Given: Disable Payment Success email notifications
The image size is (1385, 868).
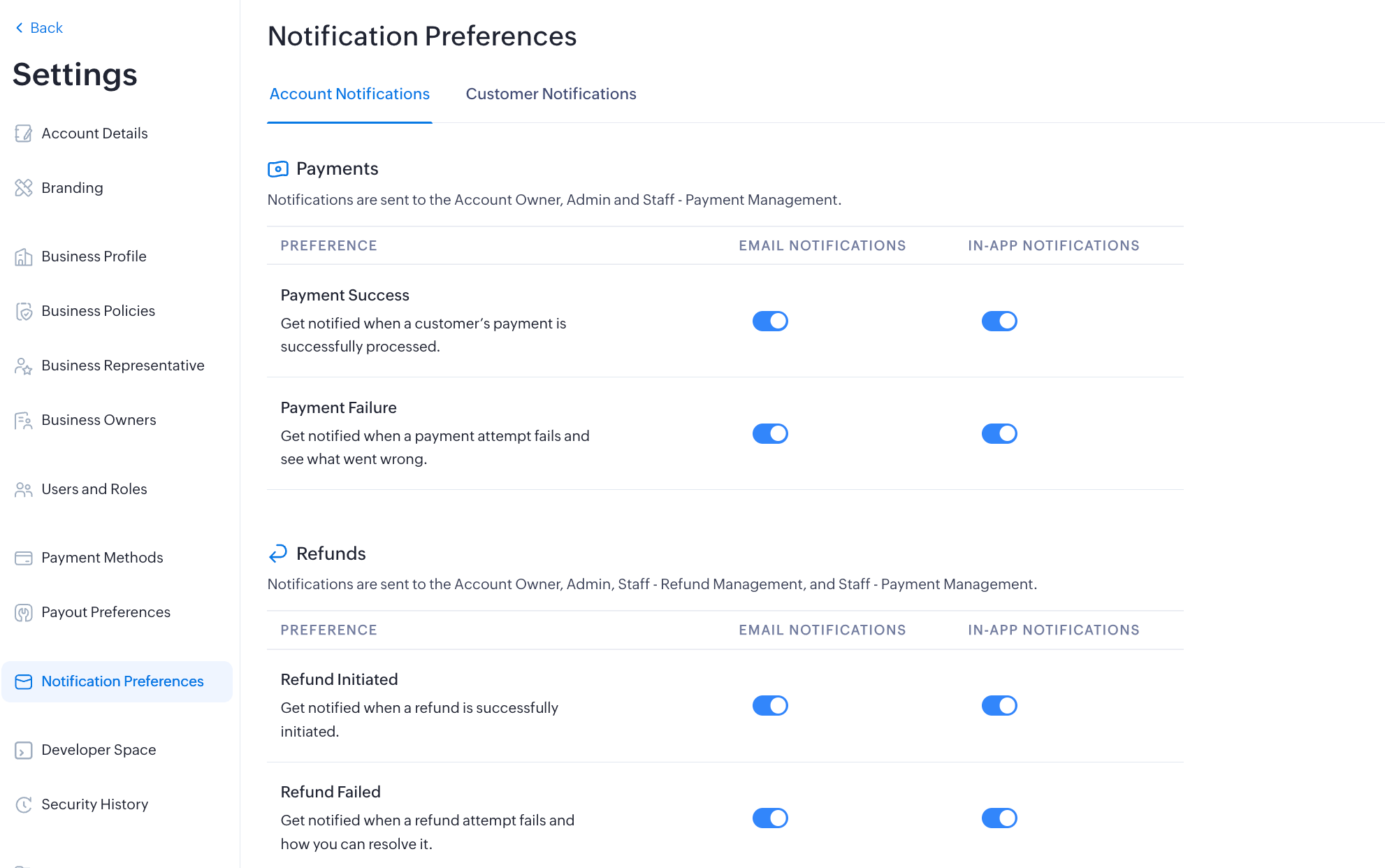Looking at the screenshot, I should tap(770, 321).
